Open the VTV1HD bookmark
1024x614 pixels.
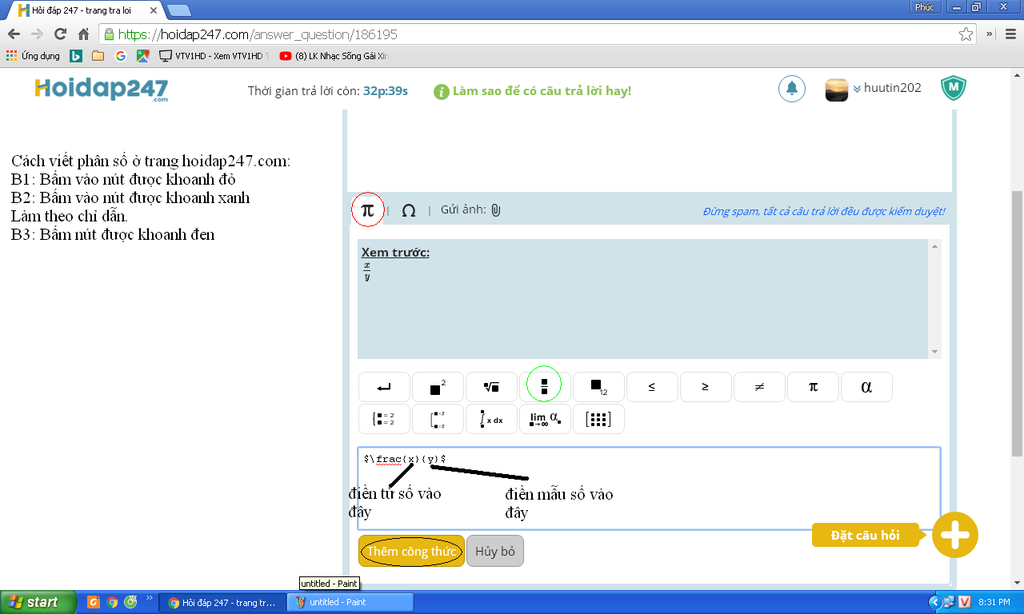click(x=214, y=56)
